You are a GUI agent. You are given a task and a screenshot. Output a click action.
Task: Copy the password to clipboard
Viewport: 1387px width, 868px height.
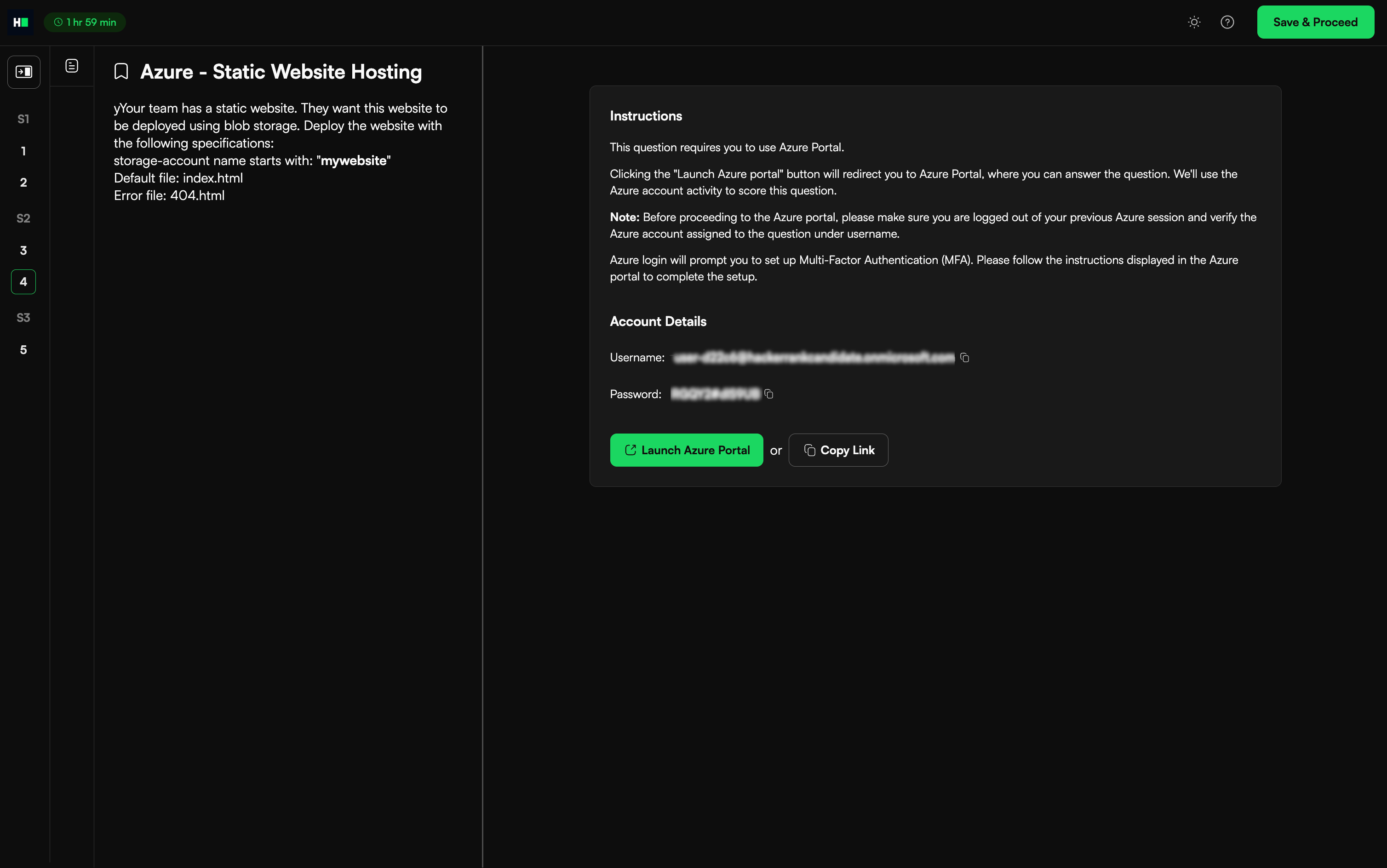pos(769,394)
